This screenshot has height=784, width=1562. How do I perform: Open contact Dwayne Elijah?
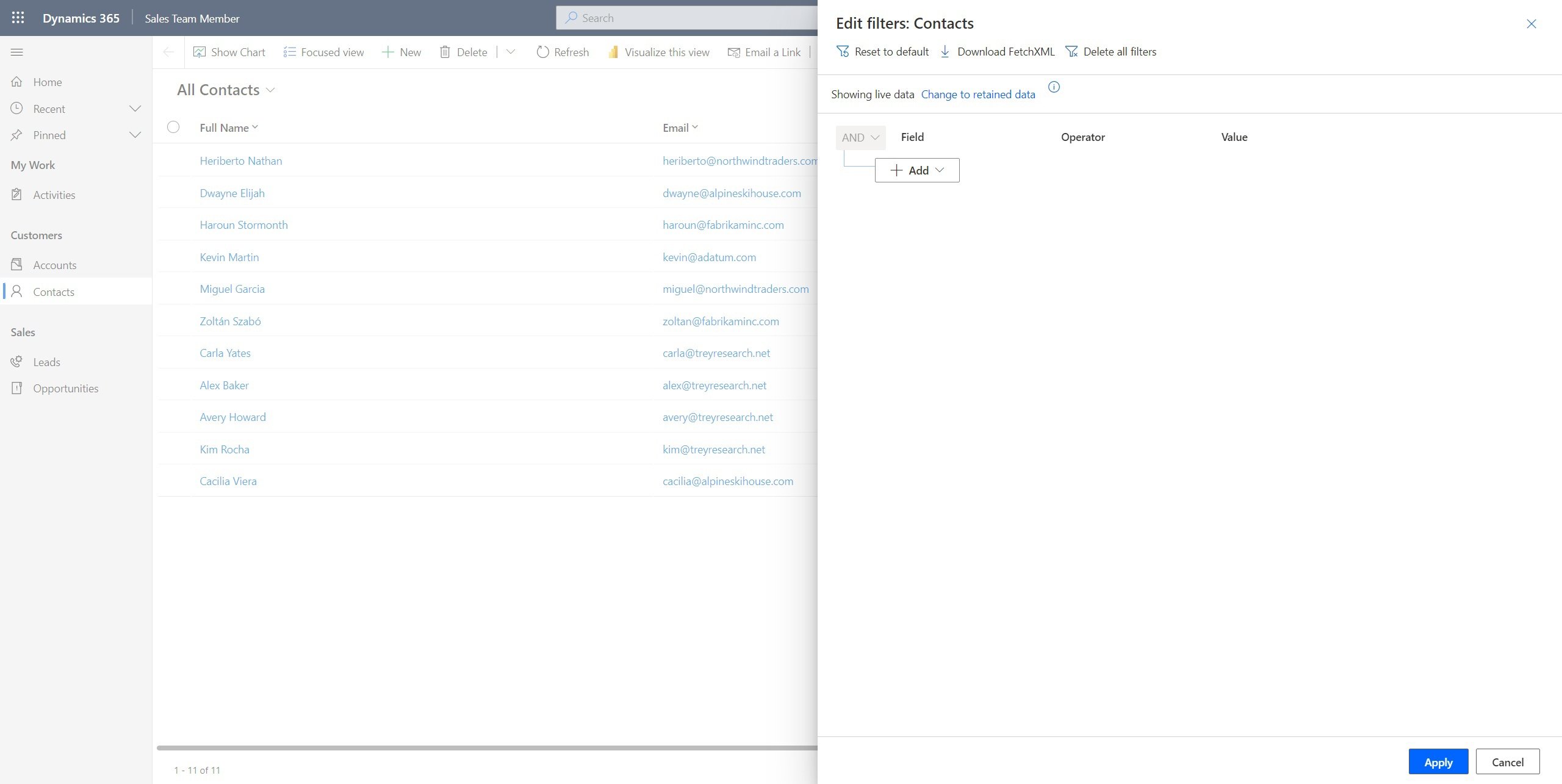[232, 193]
